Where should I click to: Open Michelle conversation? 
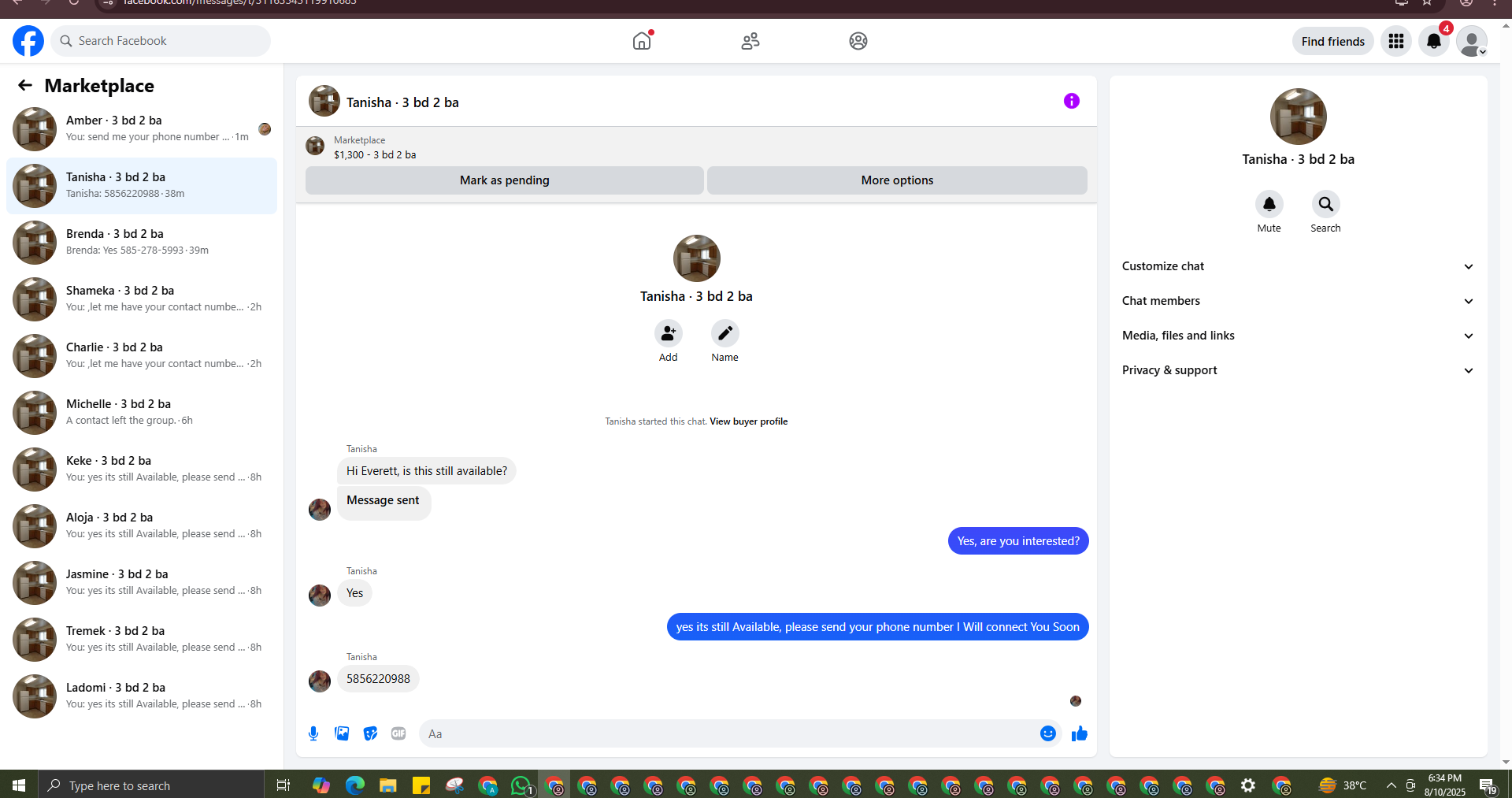[x=142, y=413]
